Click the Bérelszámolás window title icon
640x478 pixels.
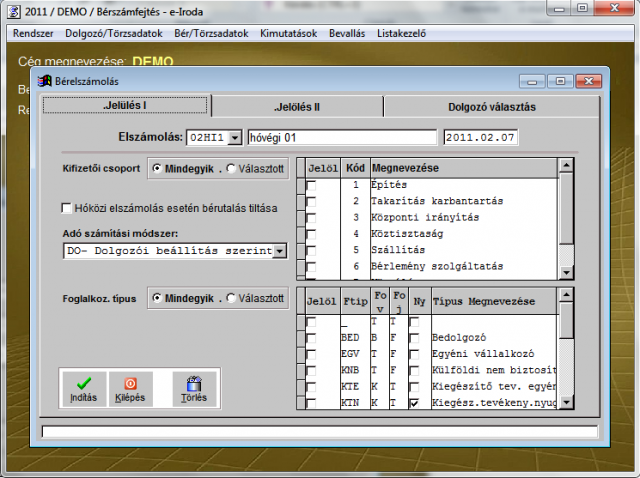[43, 80]
